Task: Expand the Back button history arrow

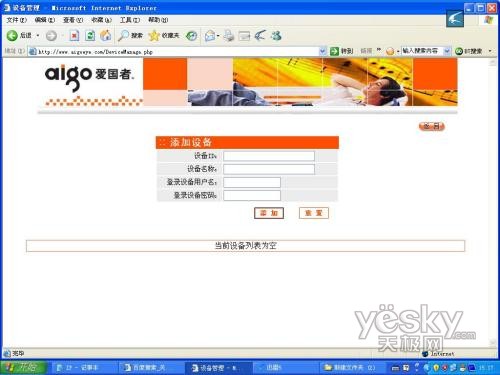Action: pyautogui.click(x=38, y=35)
